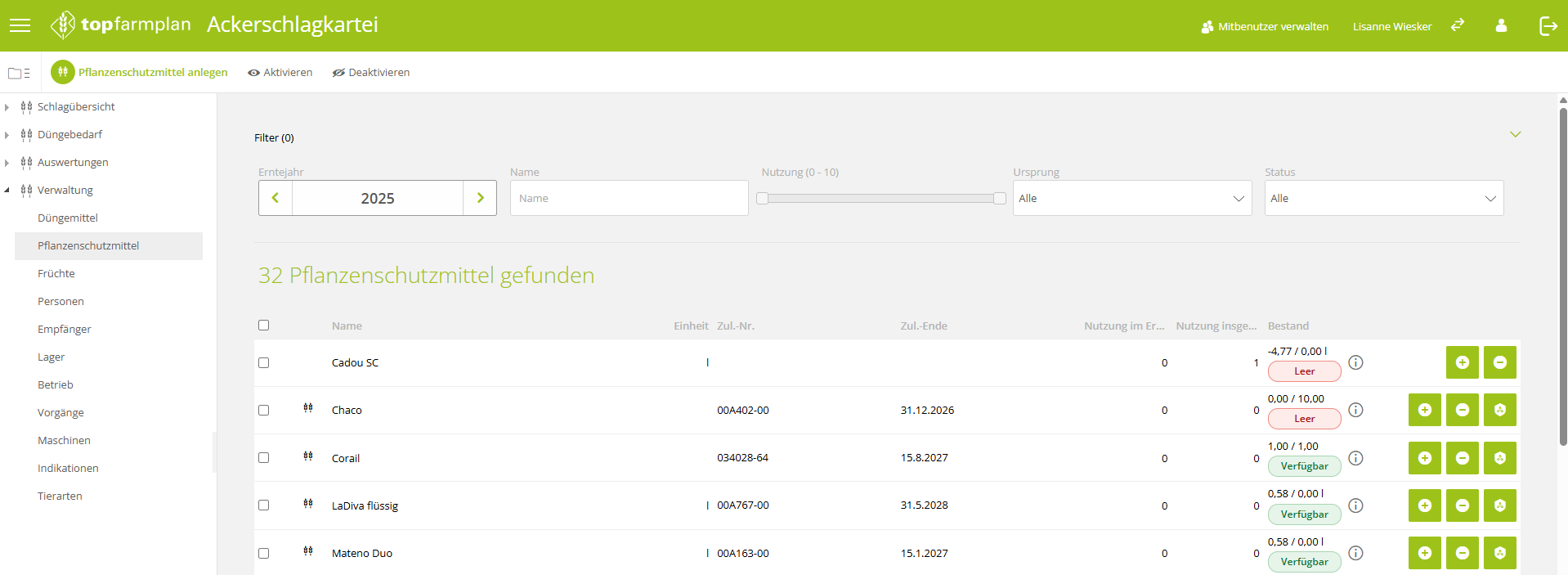Click the third green action icon for Chaco
This screenshot has height=575, width=1568.
(1500, 410)
